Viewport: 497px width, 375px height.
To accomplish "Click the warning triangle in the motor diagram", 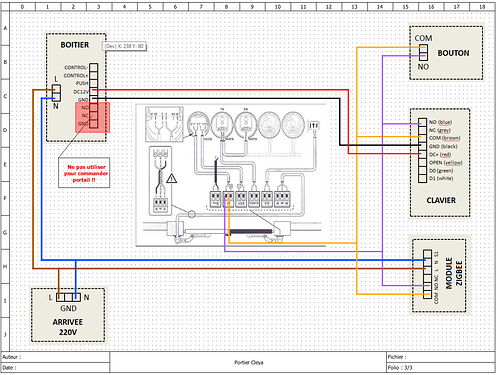I will [171, 179].
